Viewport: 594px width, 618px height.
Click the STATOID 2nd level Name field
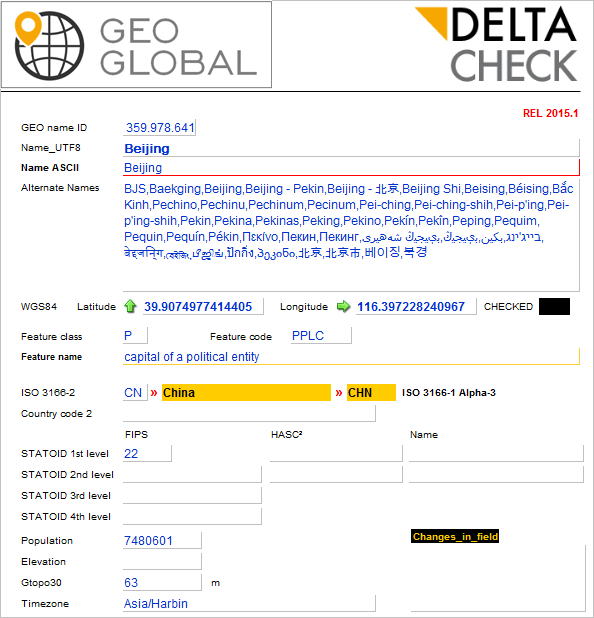click(x=496, y=474)
